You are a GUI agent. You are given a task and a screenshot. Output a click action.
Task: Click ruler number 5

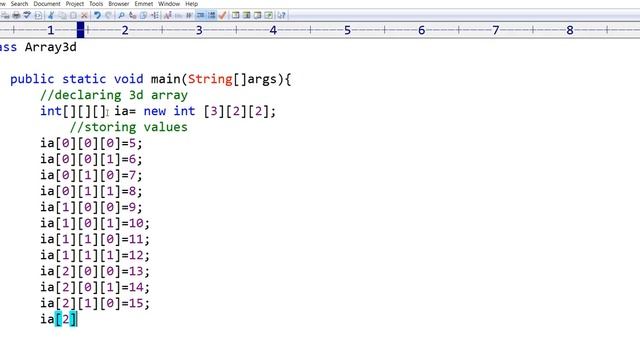pos(347,30)
